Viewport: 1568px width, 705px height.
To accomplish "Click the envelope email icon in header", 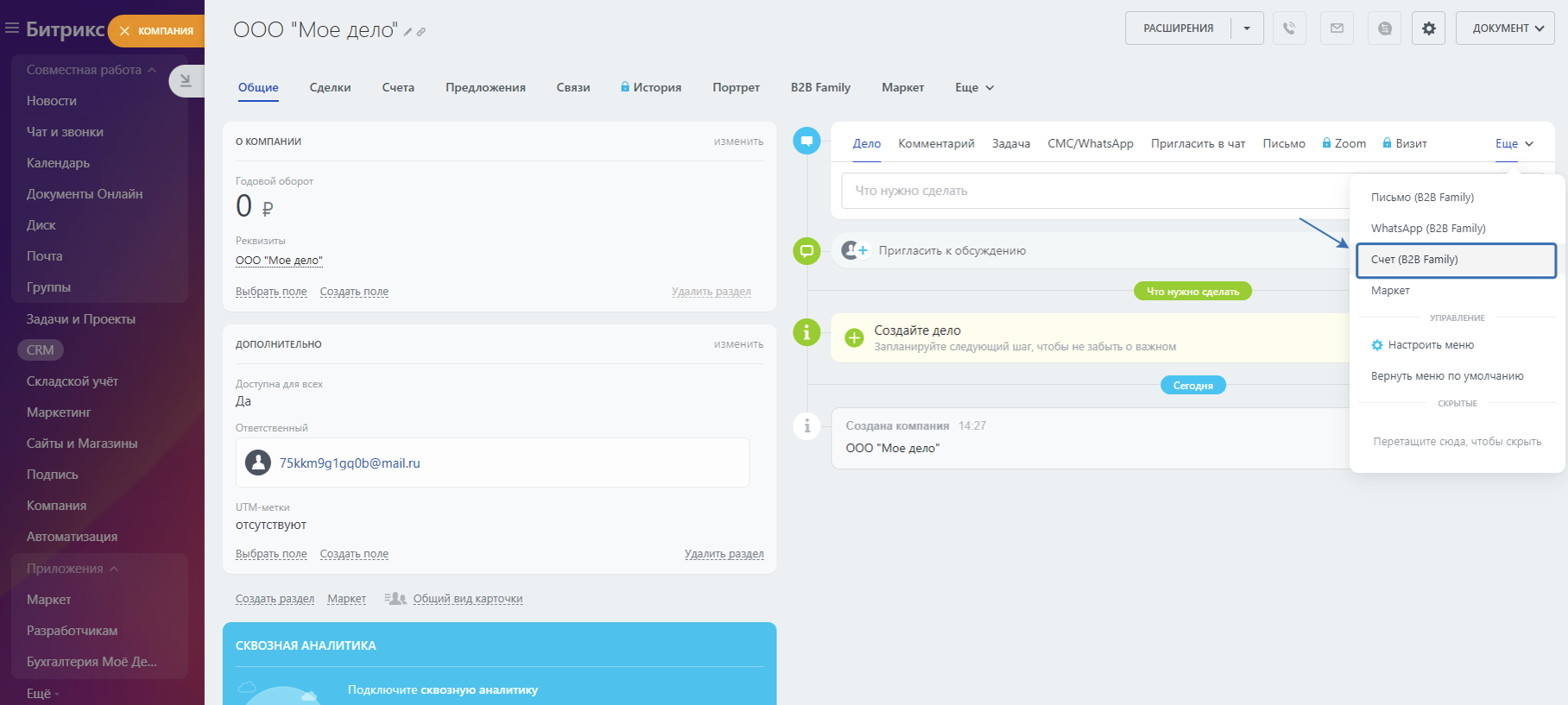I will point(1337,28).
